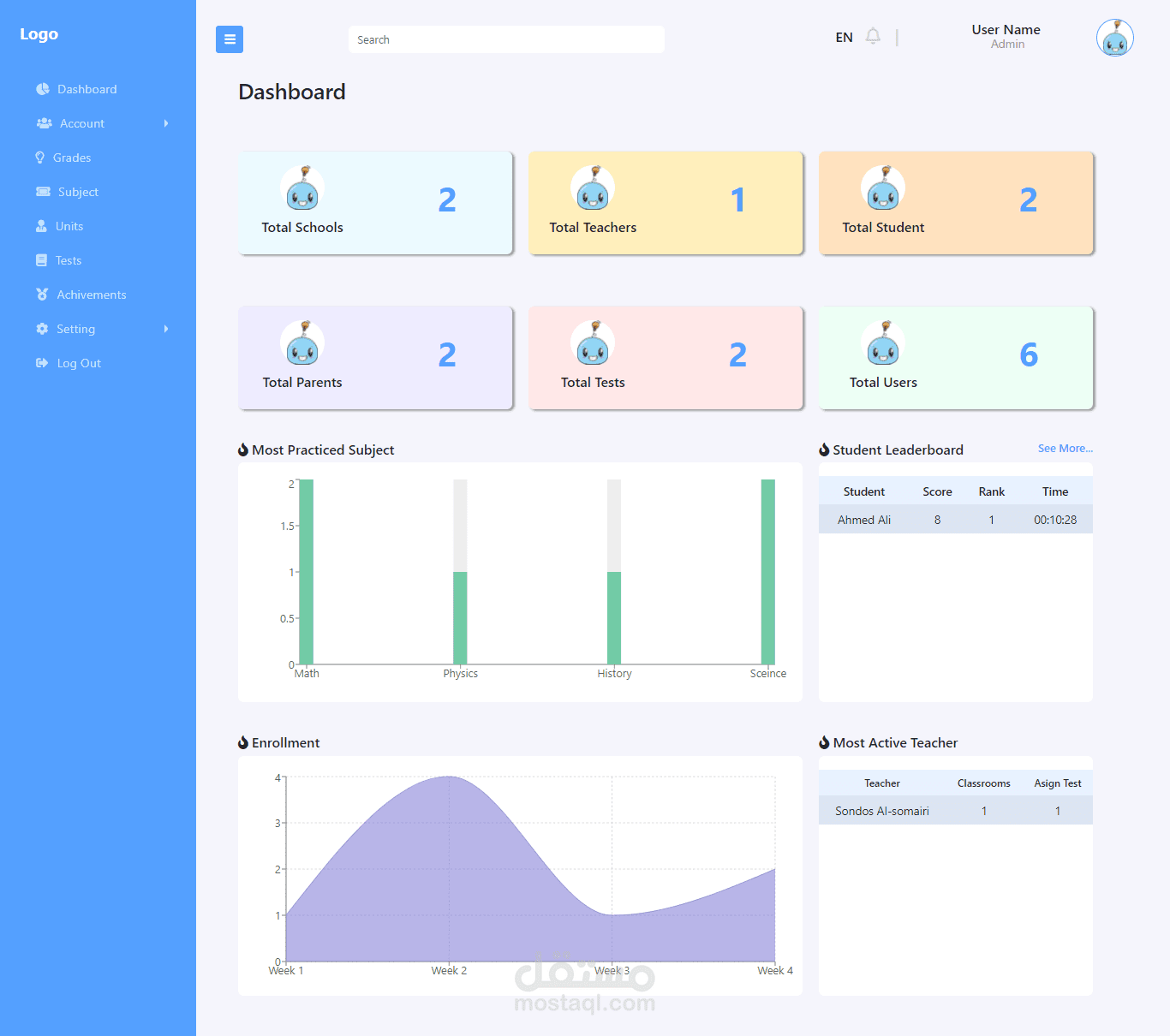Open the Total Tests card

pyautogui.click(x=666, y=358)
